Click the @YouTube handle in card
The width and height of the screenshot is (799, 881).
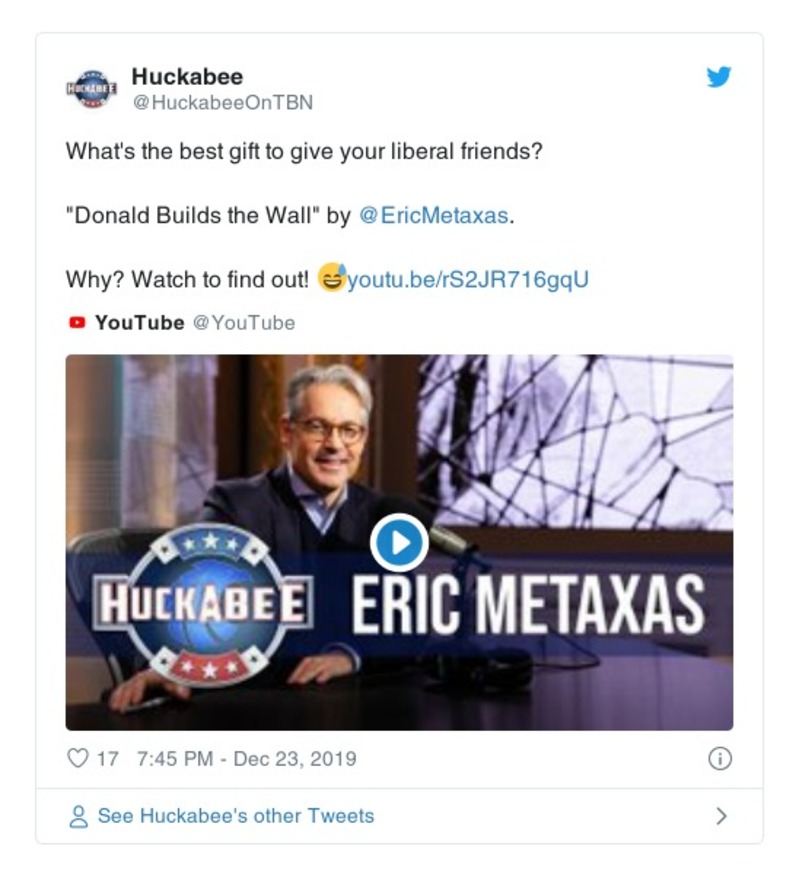tap(244, 323)
